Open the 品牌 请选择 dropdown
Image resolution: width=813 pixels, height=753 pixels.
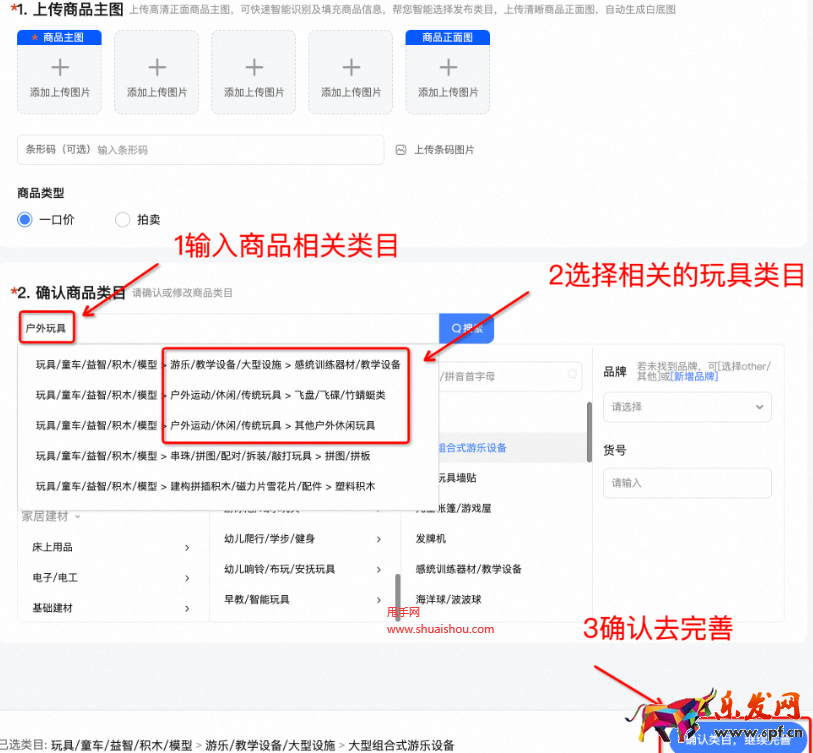coord(687,407)
